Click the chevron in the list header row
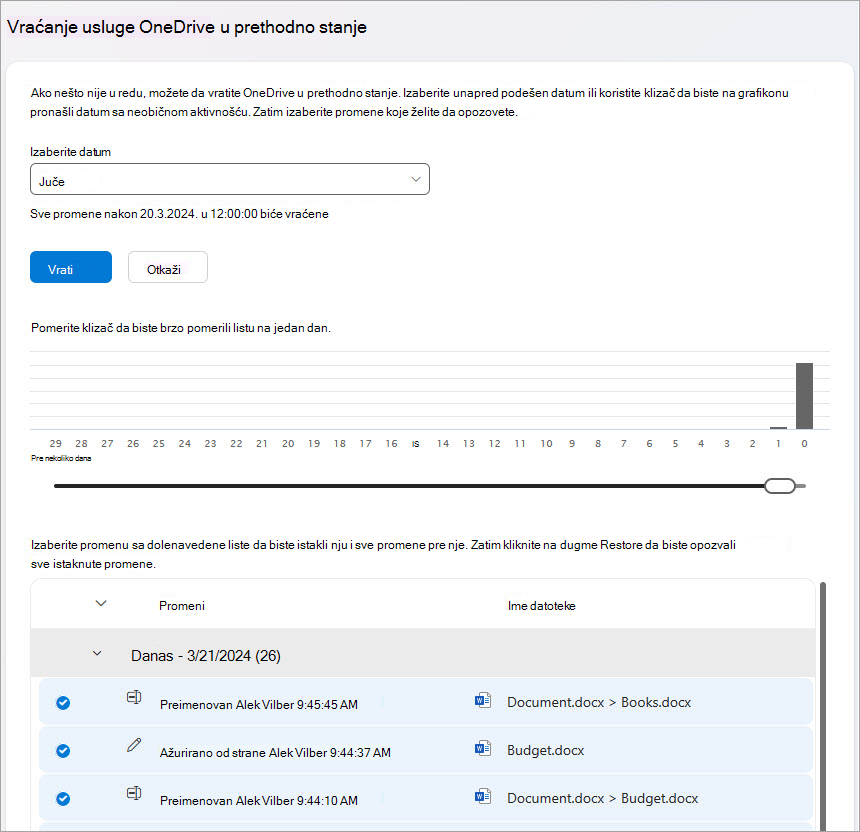The width and height of the screenshot is (860, 832). (101, 603)
